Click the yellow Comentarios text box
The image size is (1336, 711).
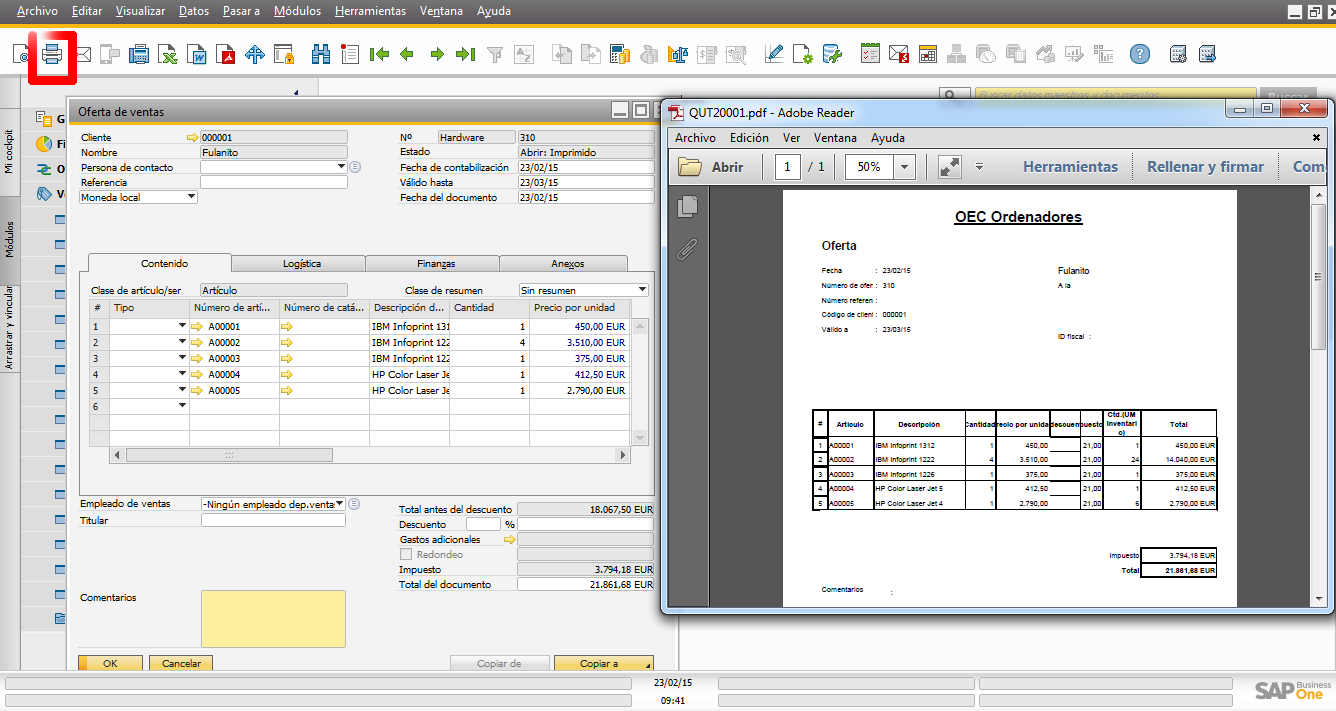pos(273,619)
